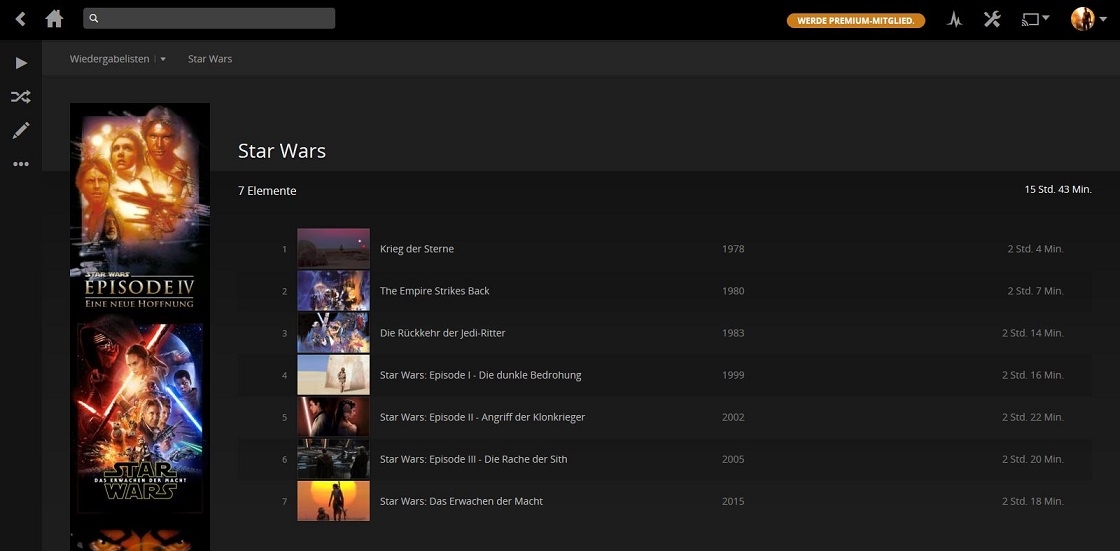Image resolution: width=1120 pixels, height=551 pixels.
Task: Expand the Wiedergabelisten dropdown arrow
Action: coord(163,59)
